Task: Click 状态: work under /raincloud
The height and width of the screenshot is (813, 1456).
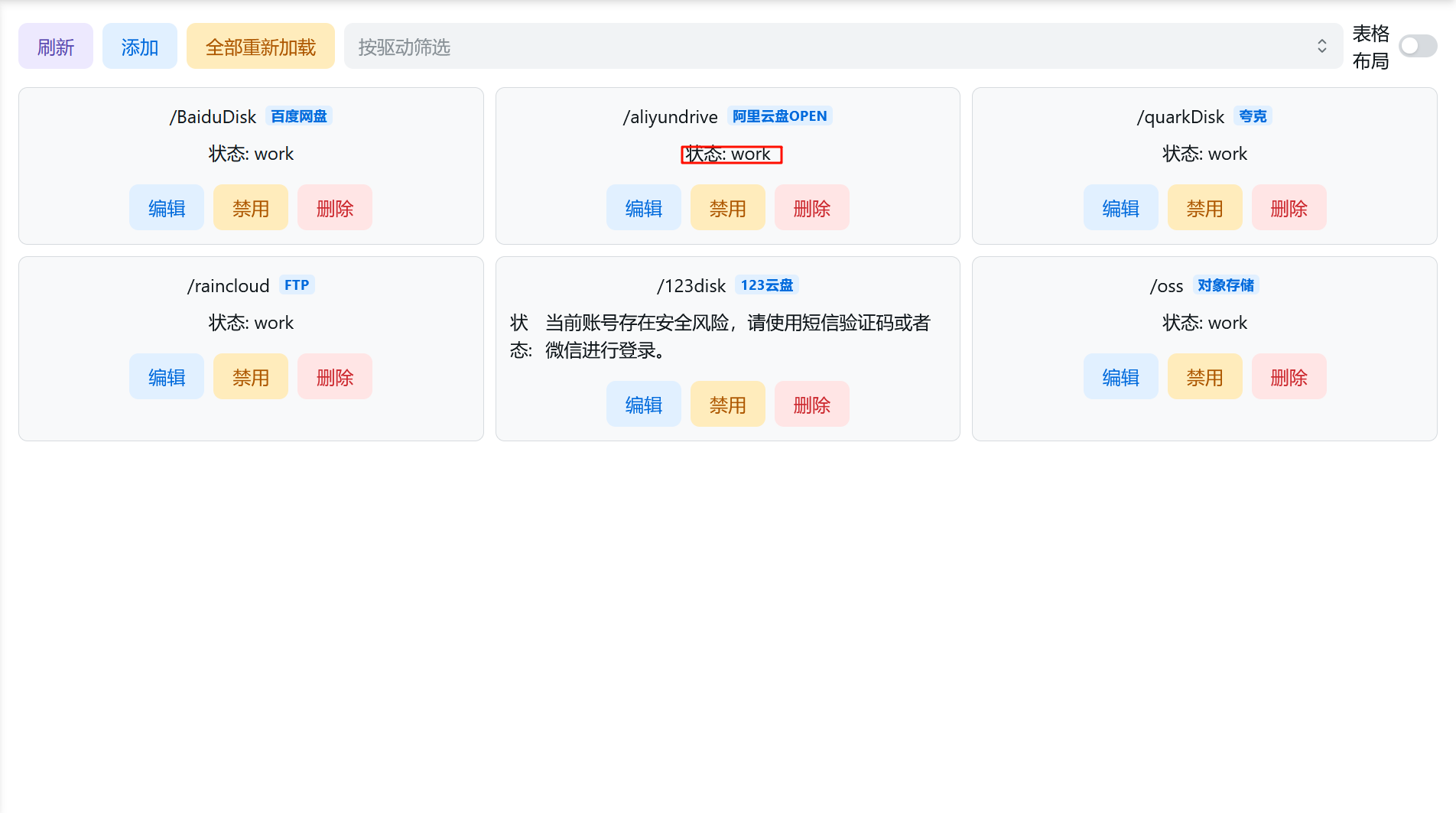Action: [x=251, y=323]
